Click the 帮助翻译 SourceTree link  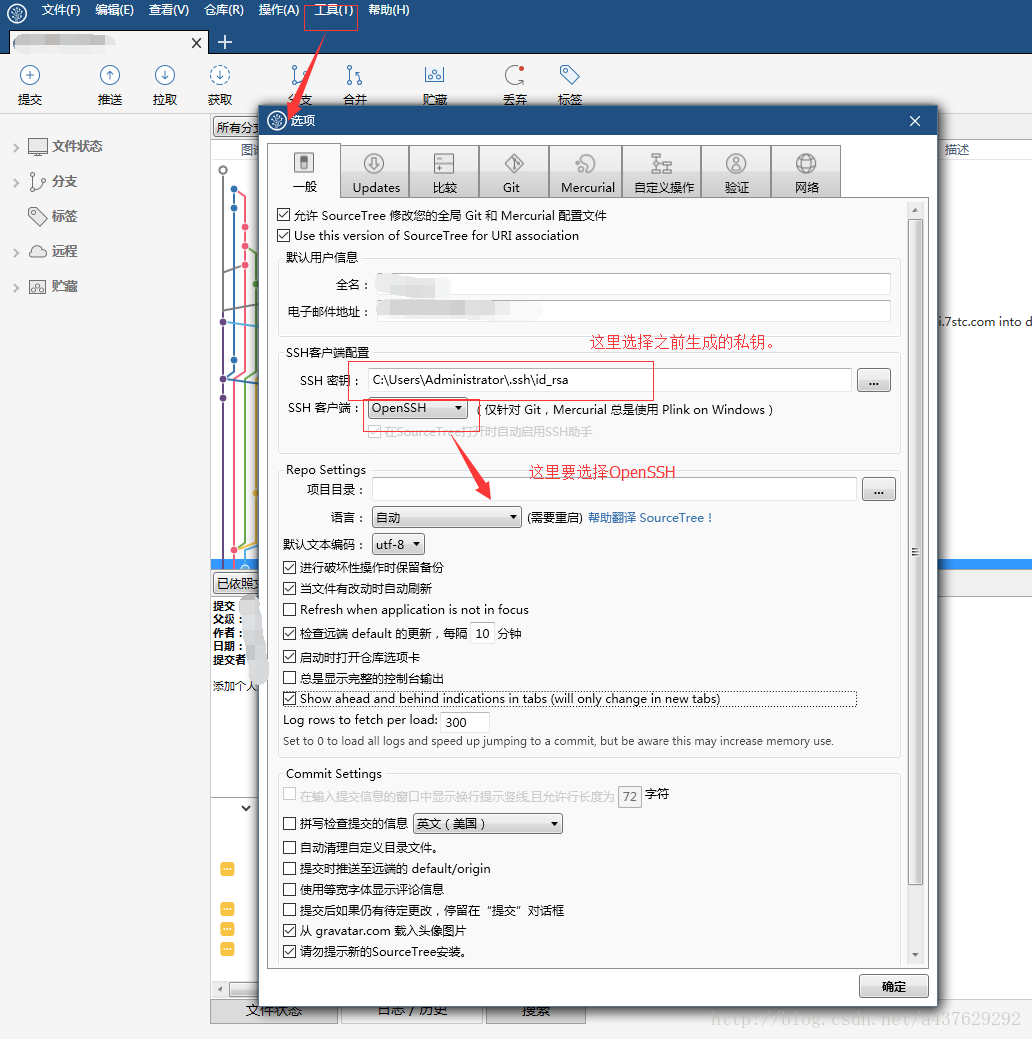[650, 518]
